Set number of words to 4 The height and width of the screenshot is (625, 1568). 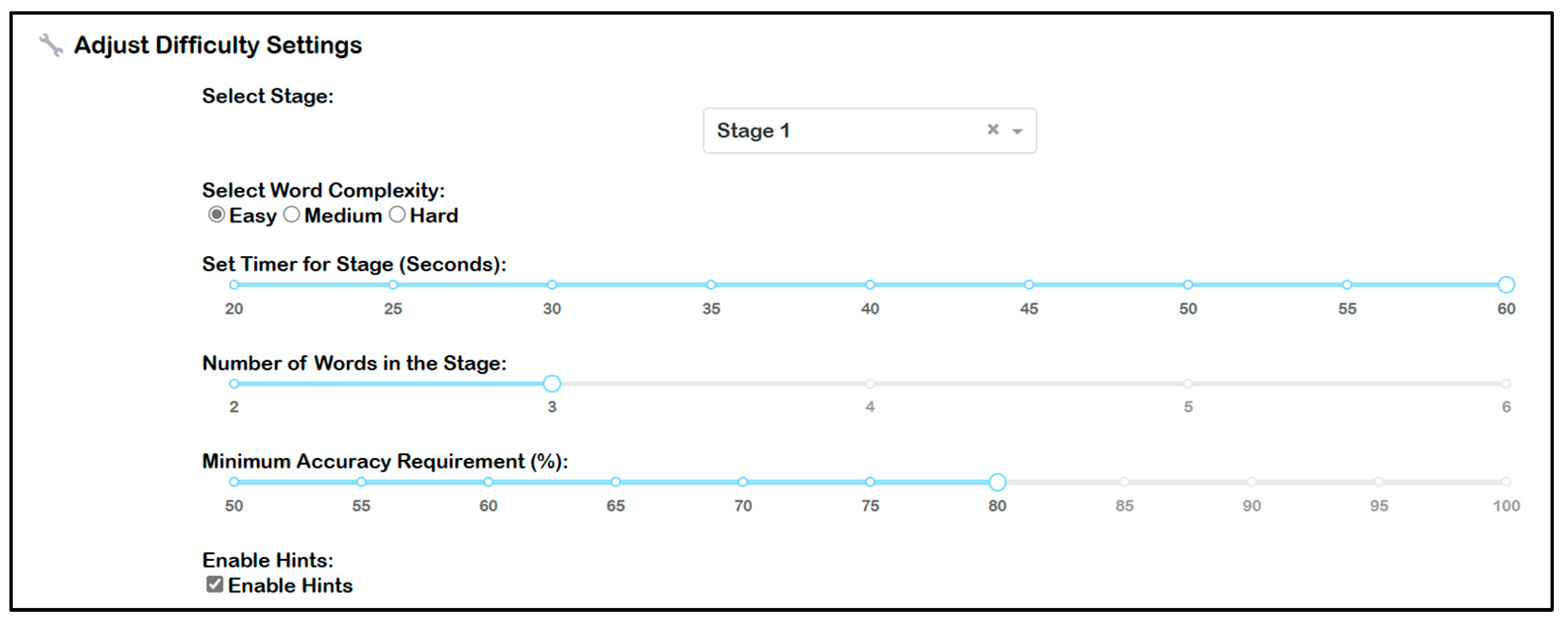[870, 384]
